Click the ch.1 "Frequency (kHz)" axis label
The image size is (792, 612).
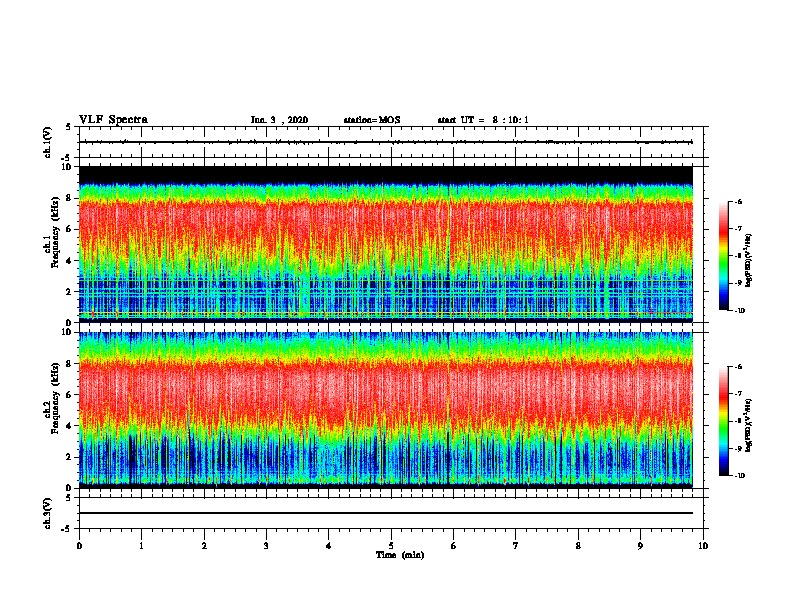tap(55, 232)
